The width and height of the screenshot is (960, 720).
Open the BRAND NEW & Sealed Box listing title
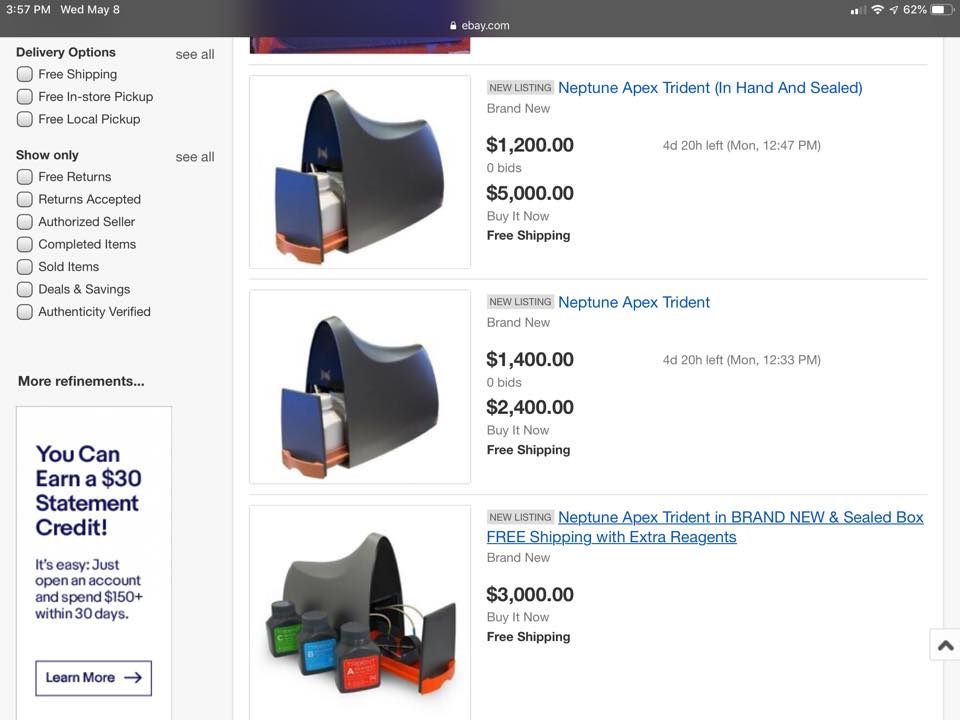pos(705,527)
